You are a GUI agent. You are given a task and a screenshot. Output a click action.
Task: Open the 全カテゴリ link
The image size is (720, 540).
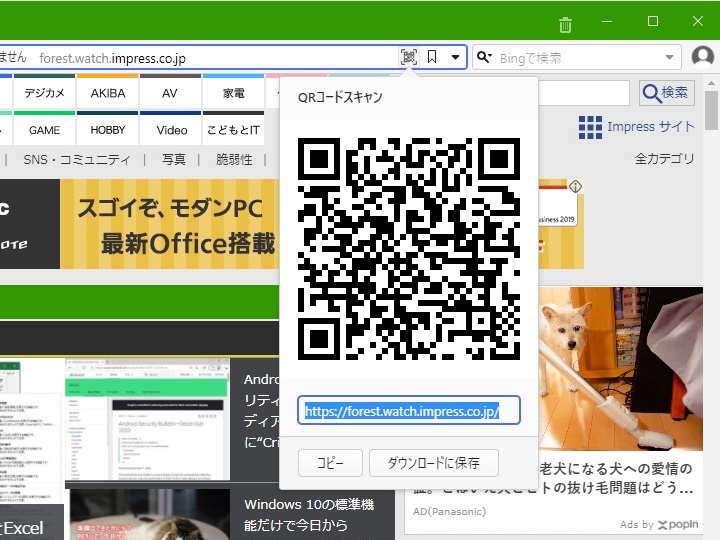click(x=664, y=159)
